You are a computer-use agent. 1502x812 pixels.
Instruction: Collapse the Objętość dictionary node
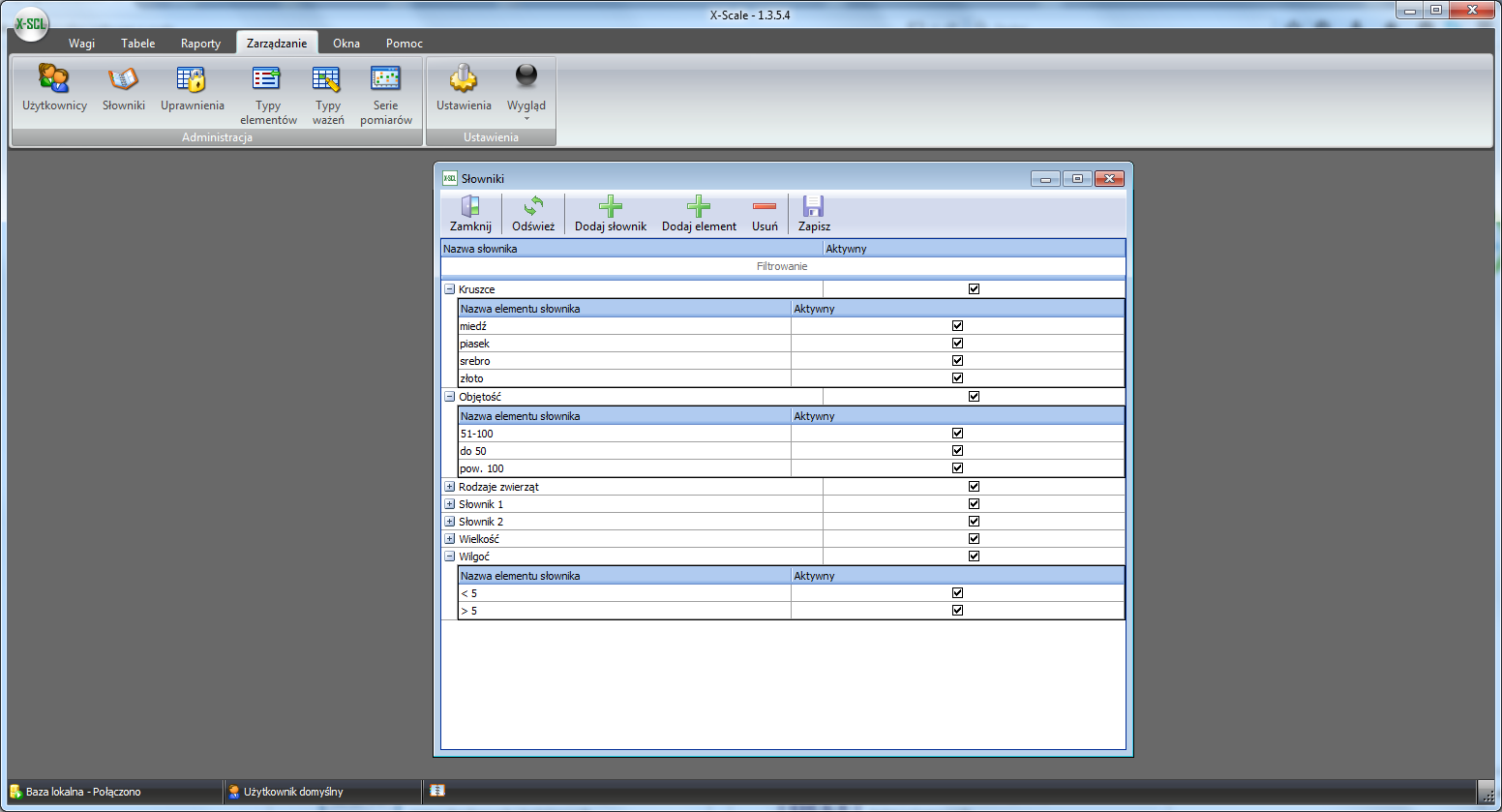point(449,397)
